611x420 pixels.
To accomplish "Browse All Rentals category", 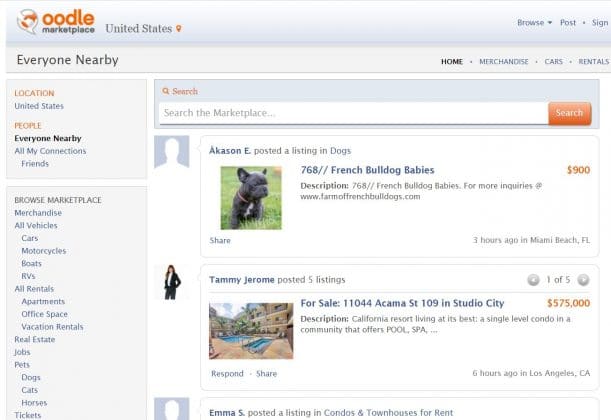I will [34, 289].
